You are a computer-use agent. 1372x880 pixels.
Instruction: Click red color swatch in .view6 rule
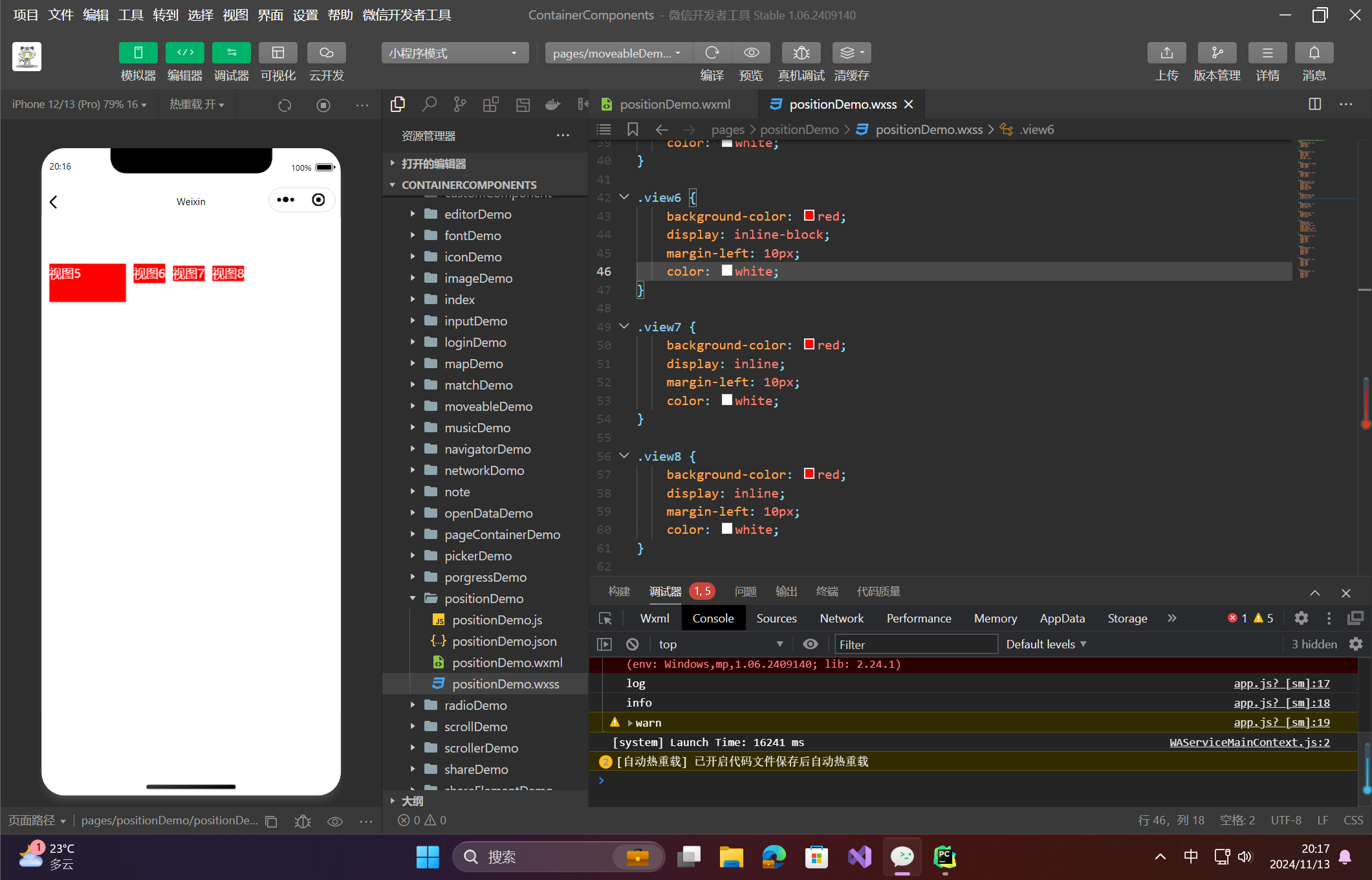coord(809,215)
